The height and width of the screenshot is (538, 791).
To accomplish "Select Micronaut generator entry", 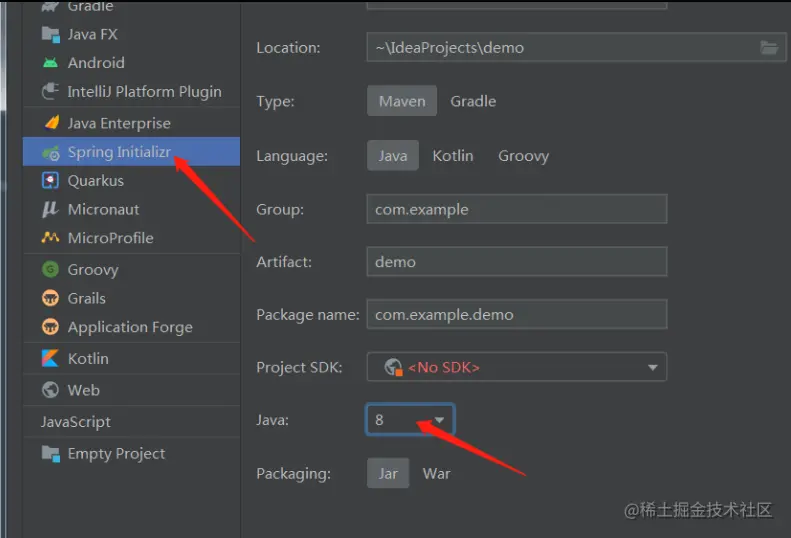I will coord(131,209).
